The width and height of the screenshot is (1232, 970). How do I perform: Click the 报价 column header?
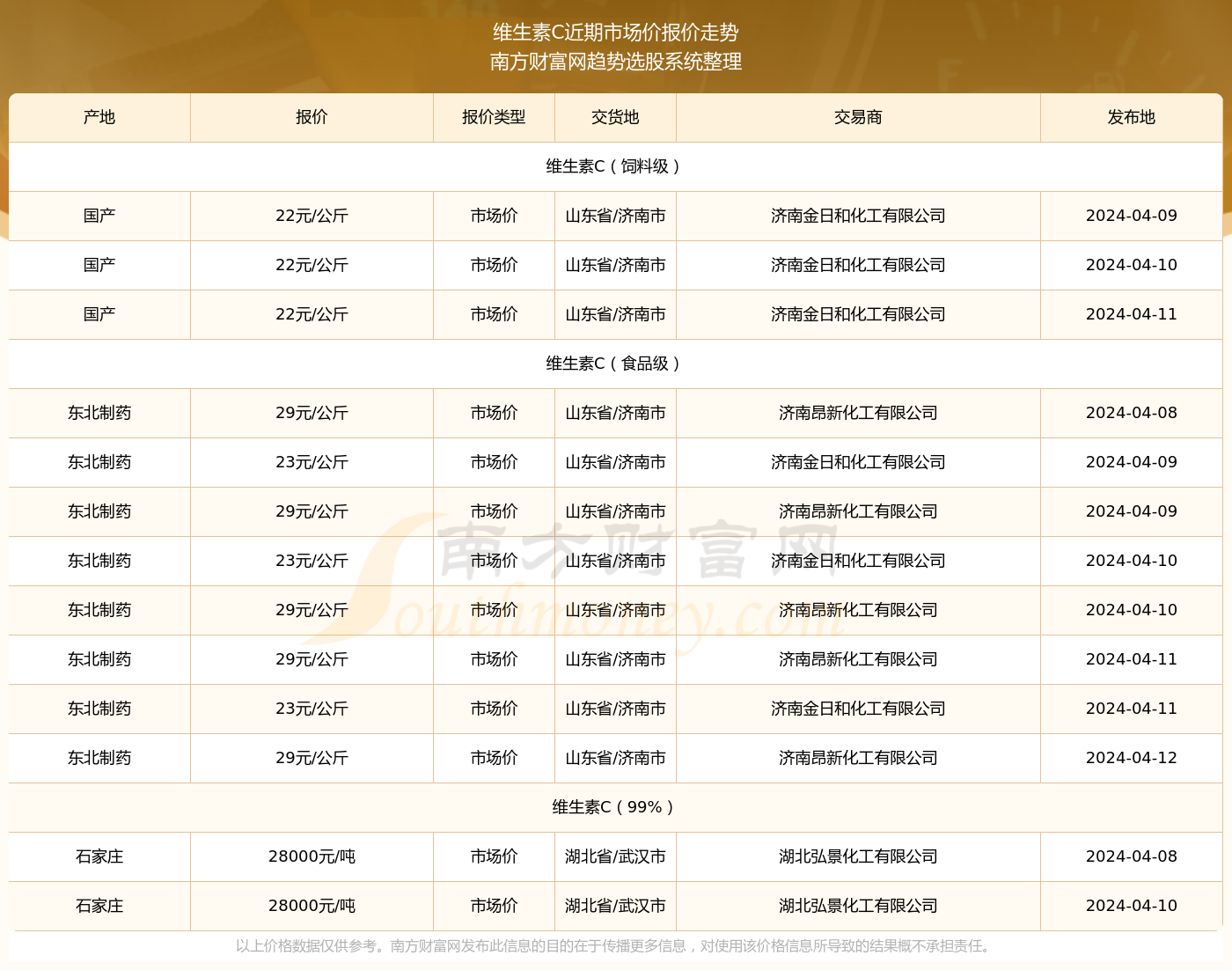[312, 117]
